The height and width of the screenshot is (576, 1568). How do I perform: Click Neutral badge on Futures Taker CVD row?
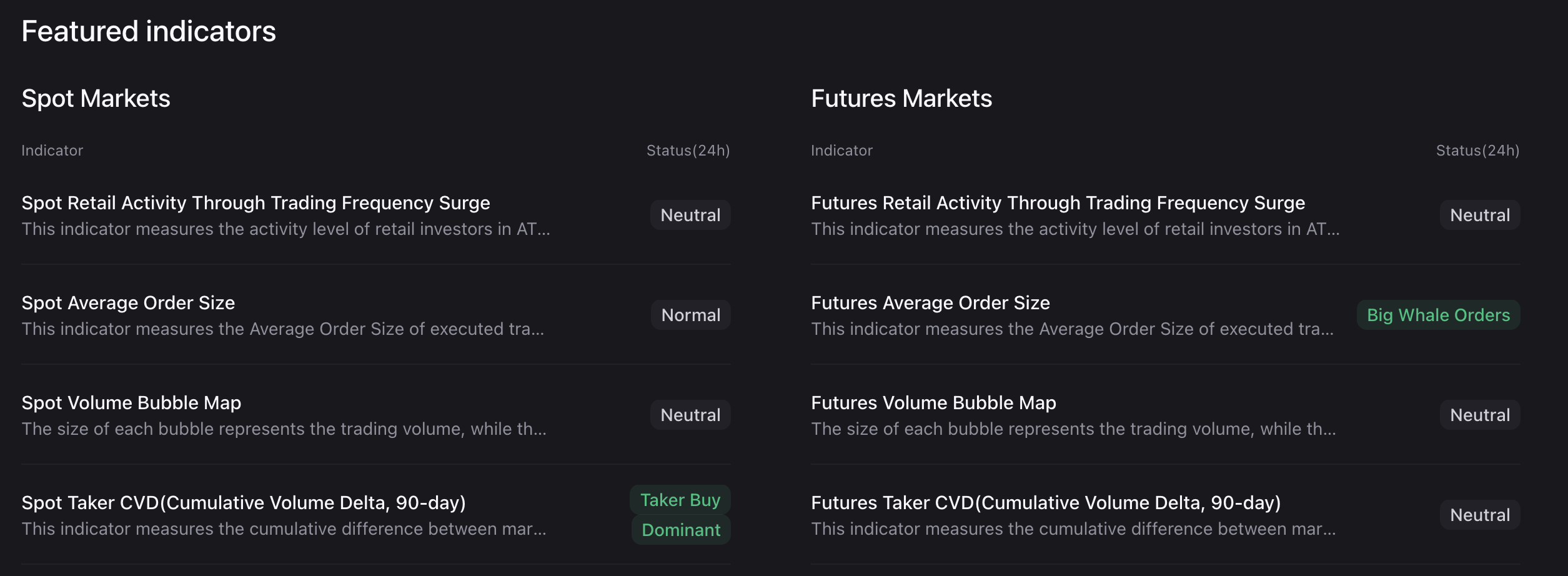pyautogui.click(x=1479, y=514)
